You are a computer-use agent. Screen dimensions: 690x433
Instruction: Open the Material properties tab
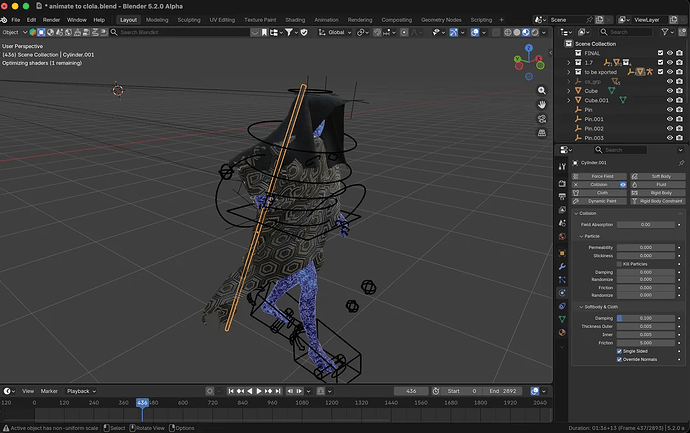coord(562,332)
